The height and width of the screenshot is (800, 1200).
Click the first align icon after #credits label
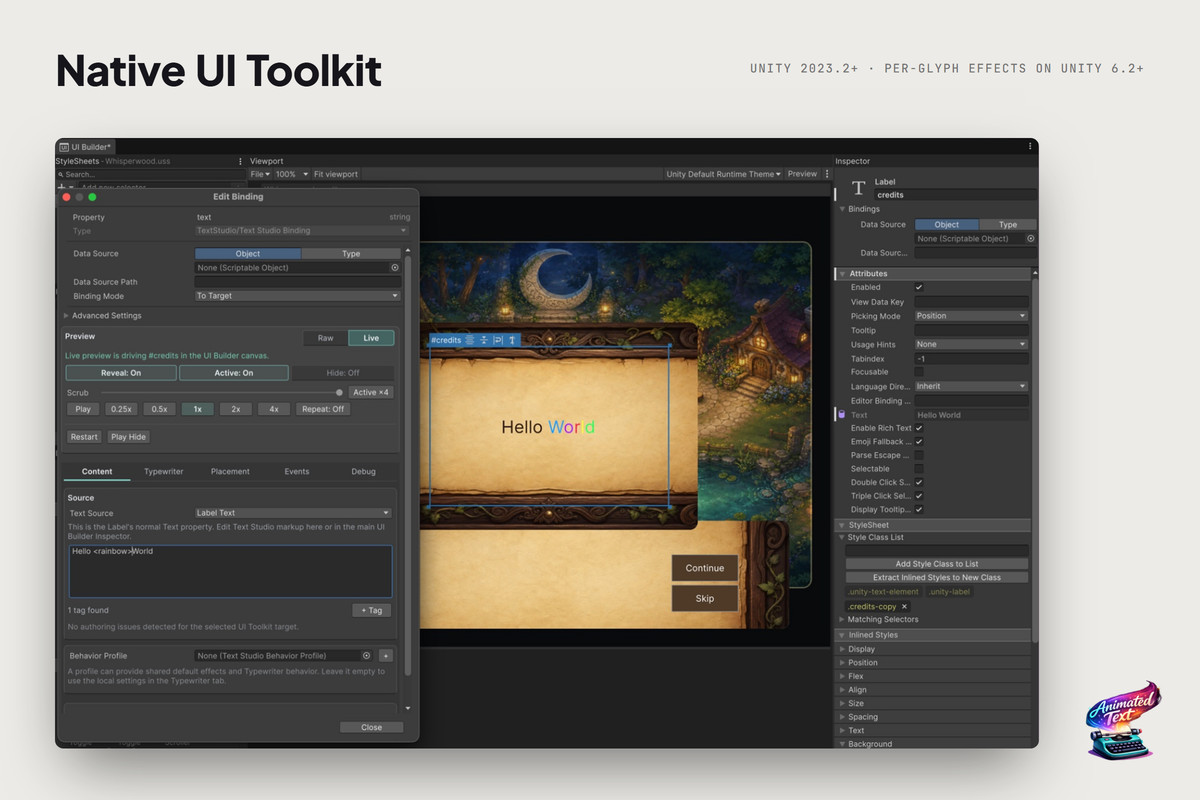[x=470, y=340]
